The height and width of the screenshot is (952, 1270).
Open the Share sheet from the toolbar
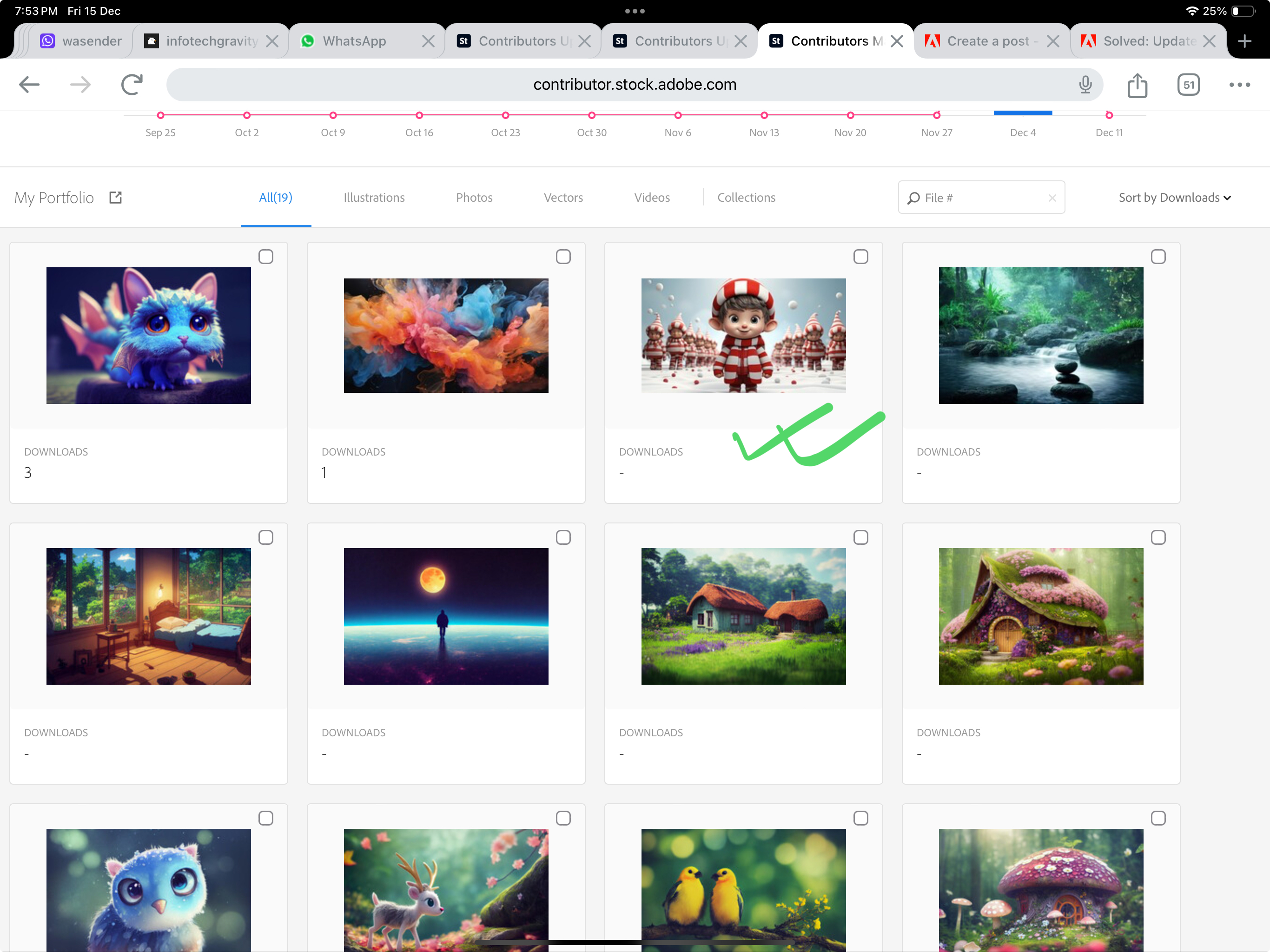[1138, 85]
